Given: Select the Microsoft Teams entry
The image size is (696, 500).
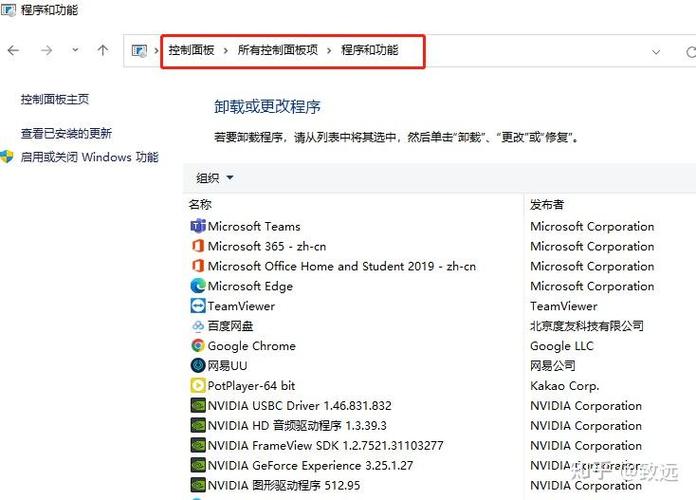Looking at the screenshot, I should [254, 226].
